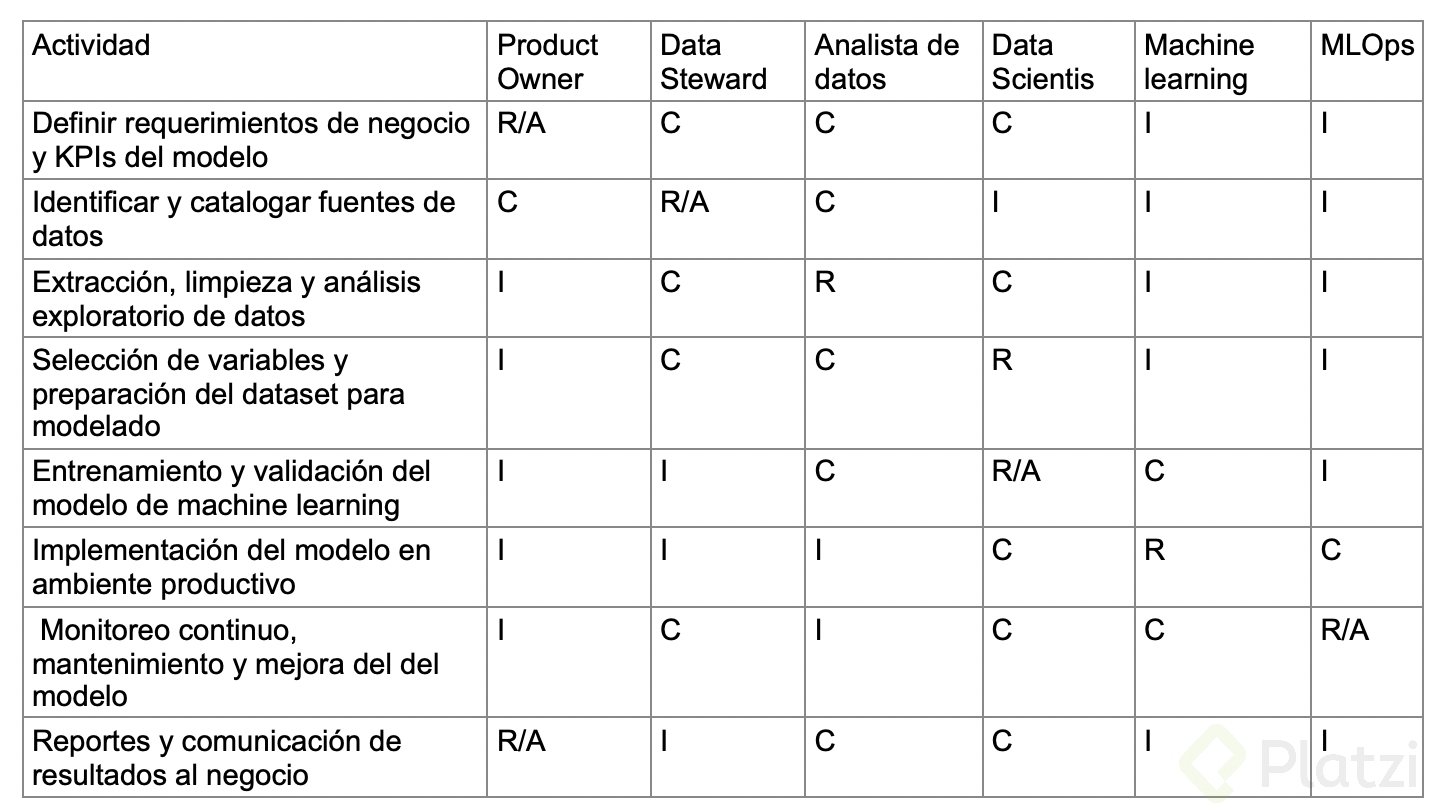Screen dimensions: 1432x812
Task: Click the "Extracción, limpieza y análisis exploratorio" cell
Action: (x=226, y=299)
